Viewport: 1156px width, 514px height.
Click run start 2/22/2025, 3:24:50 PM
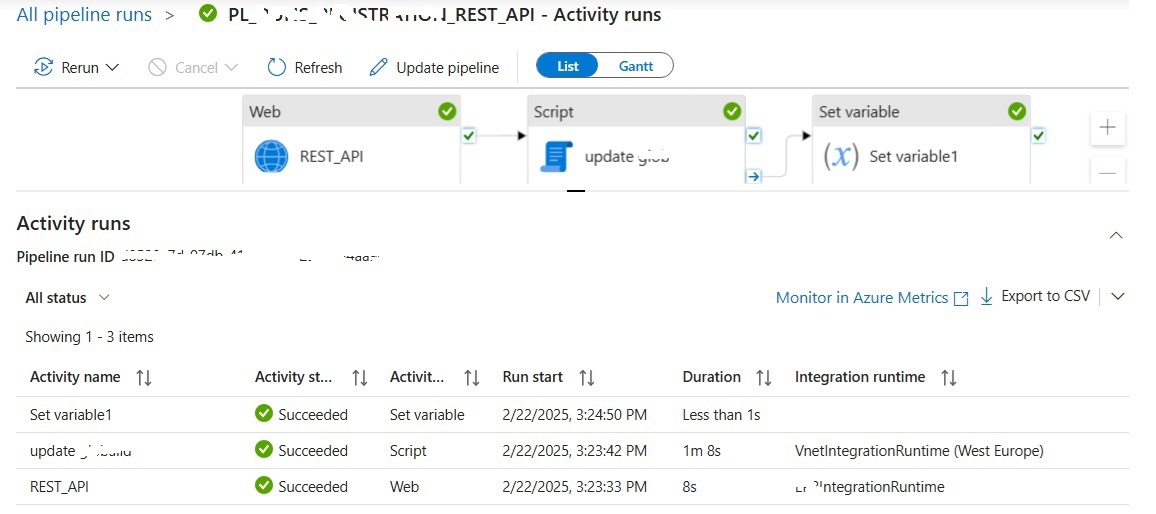(574, 414)
